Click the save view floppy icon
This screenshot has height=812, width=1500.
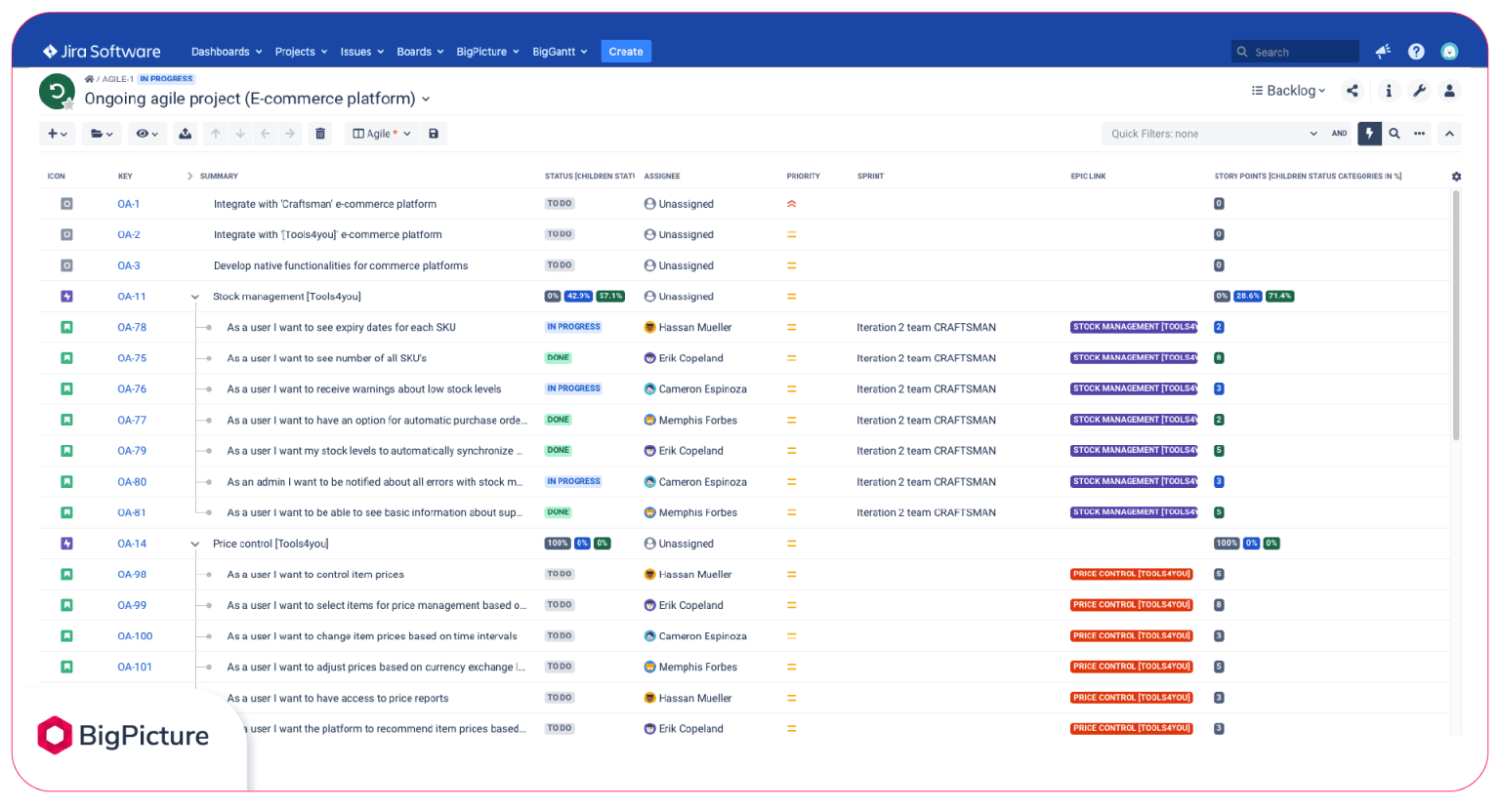434,134
